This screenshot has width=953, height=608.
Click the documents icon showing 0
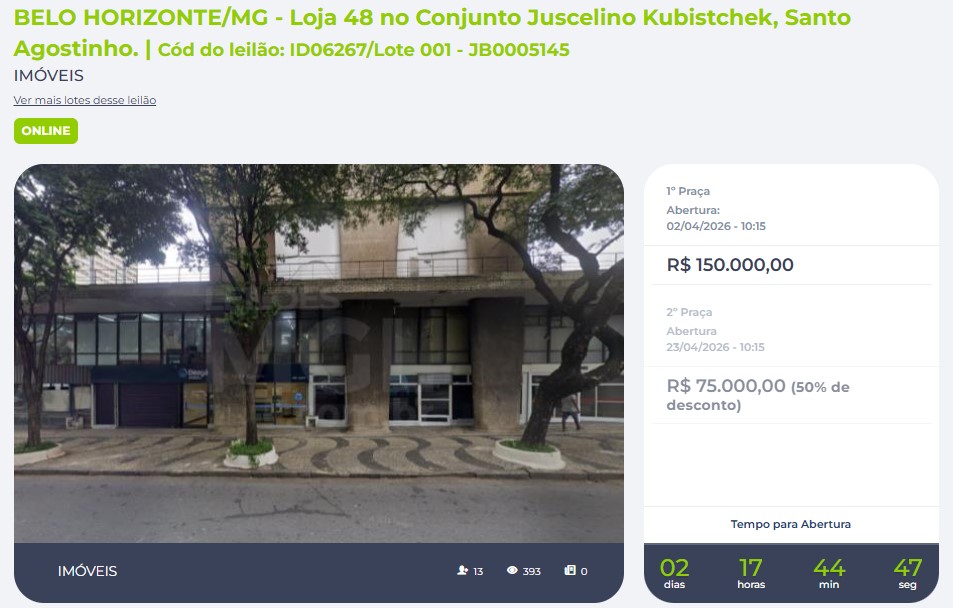pos(570,570)
